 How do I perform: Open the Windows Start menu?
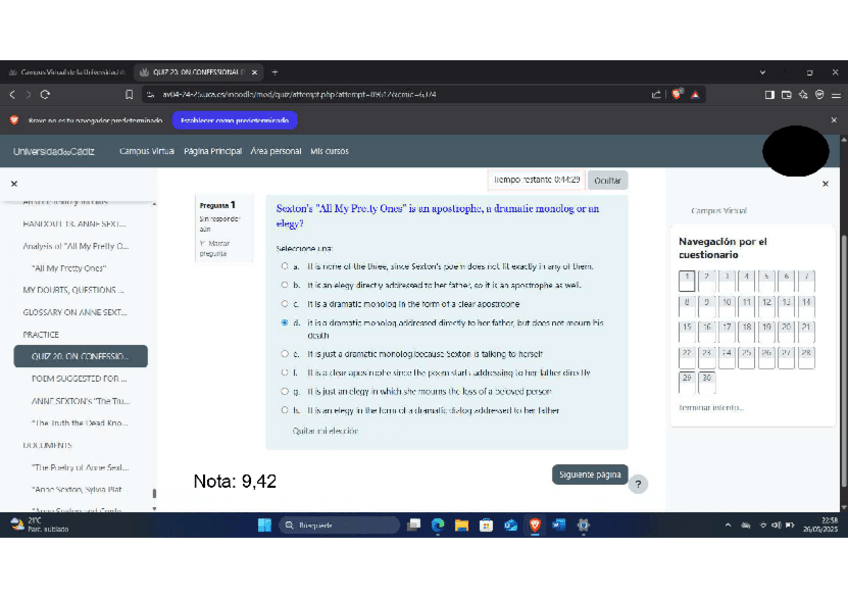point(265,524)
